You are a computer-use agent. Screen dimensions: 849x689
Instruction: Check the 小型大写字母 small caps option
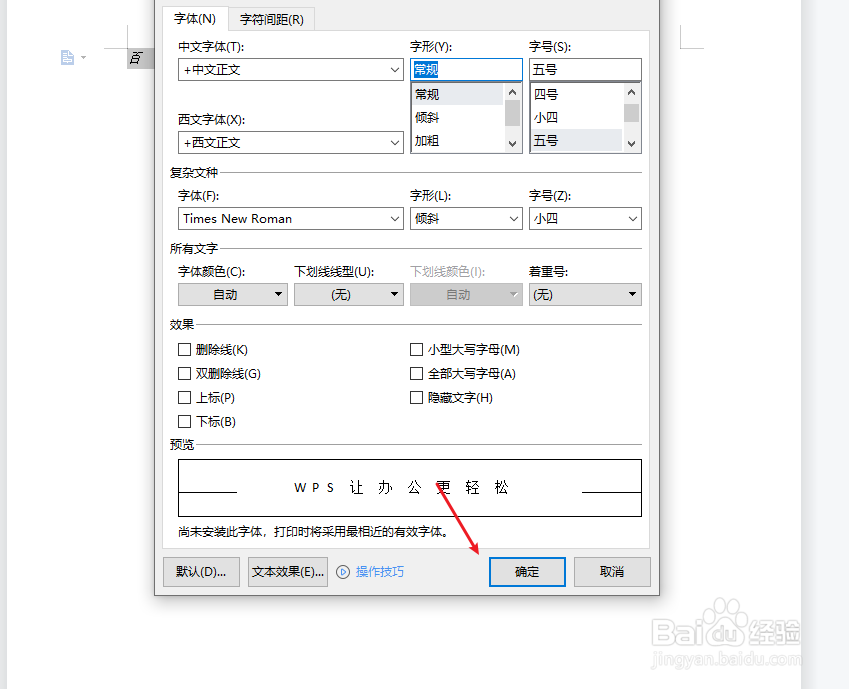(x=417, y=350)
